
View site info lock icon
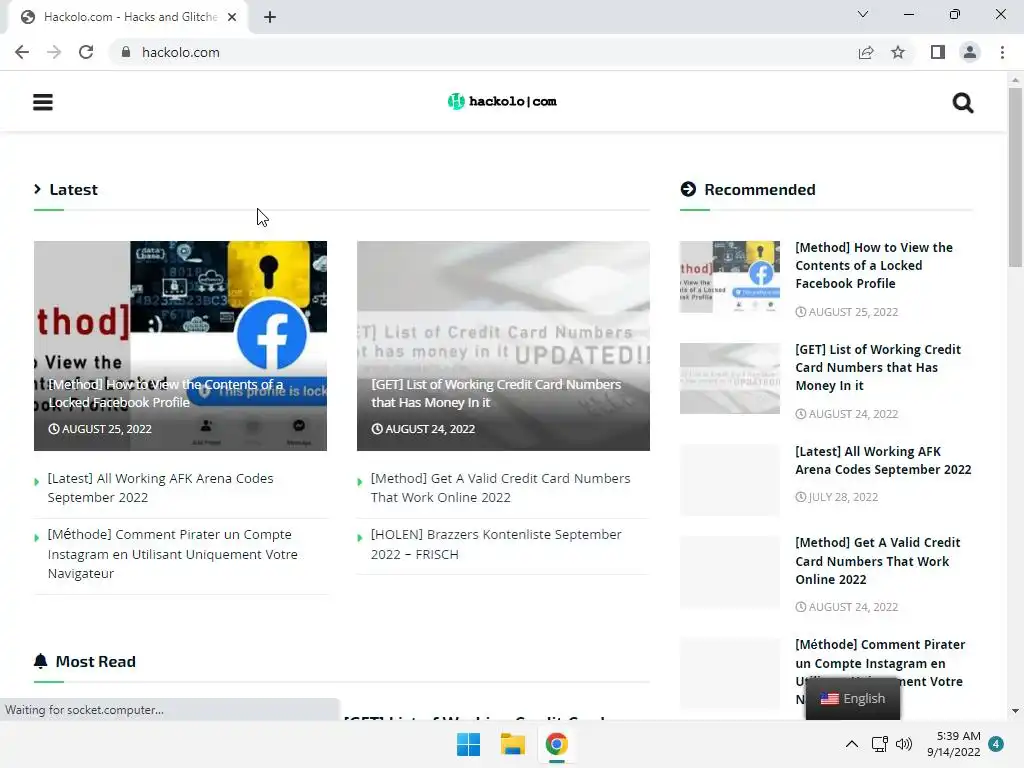pyautogui.click(x=126, y=52)
